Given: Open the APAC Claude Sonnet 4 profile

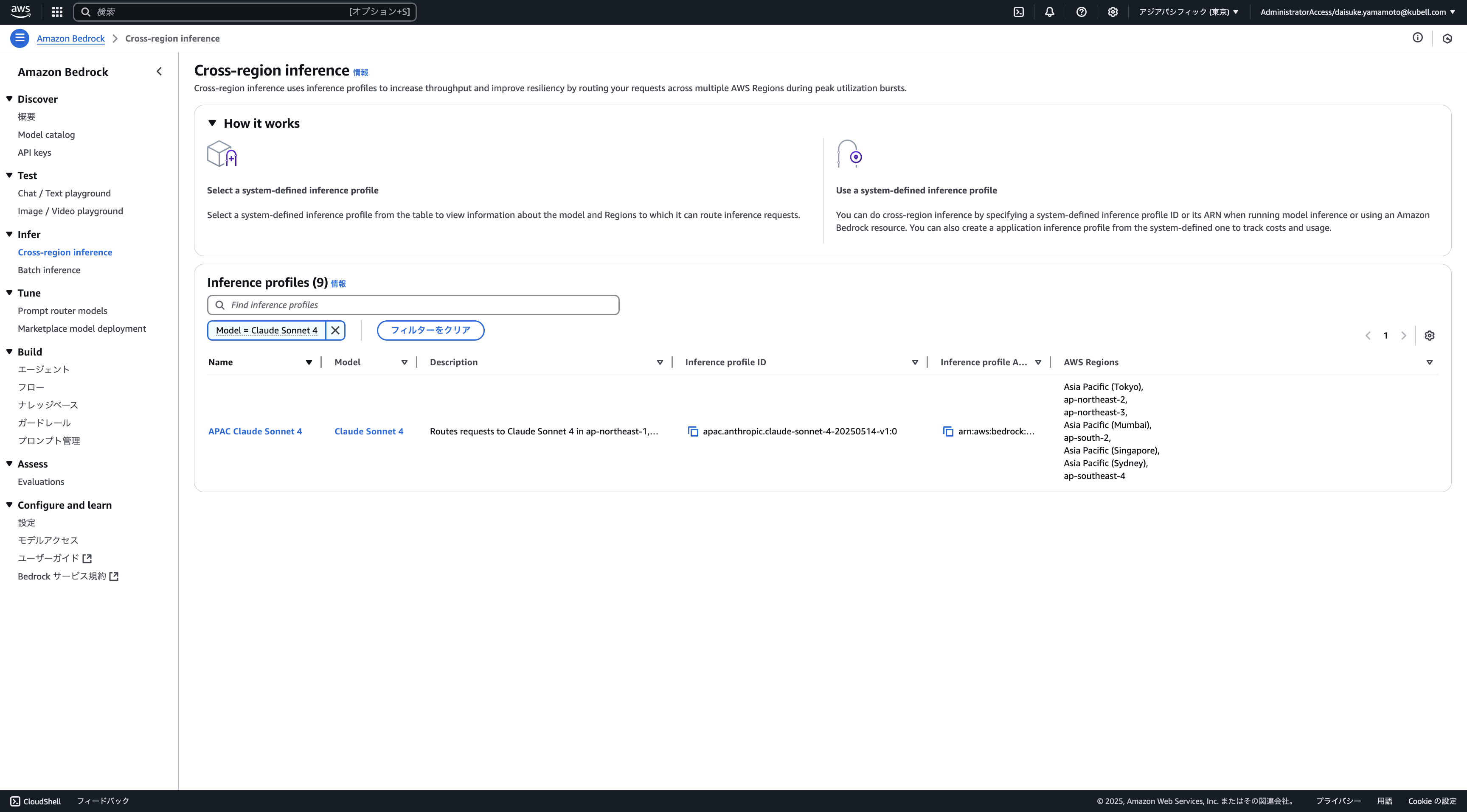Looking at the screenshot, I should click(255, 431).
